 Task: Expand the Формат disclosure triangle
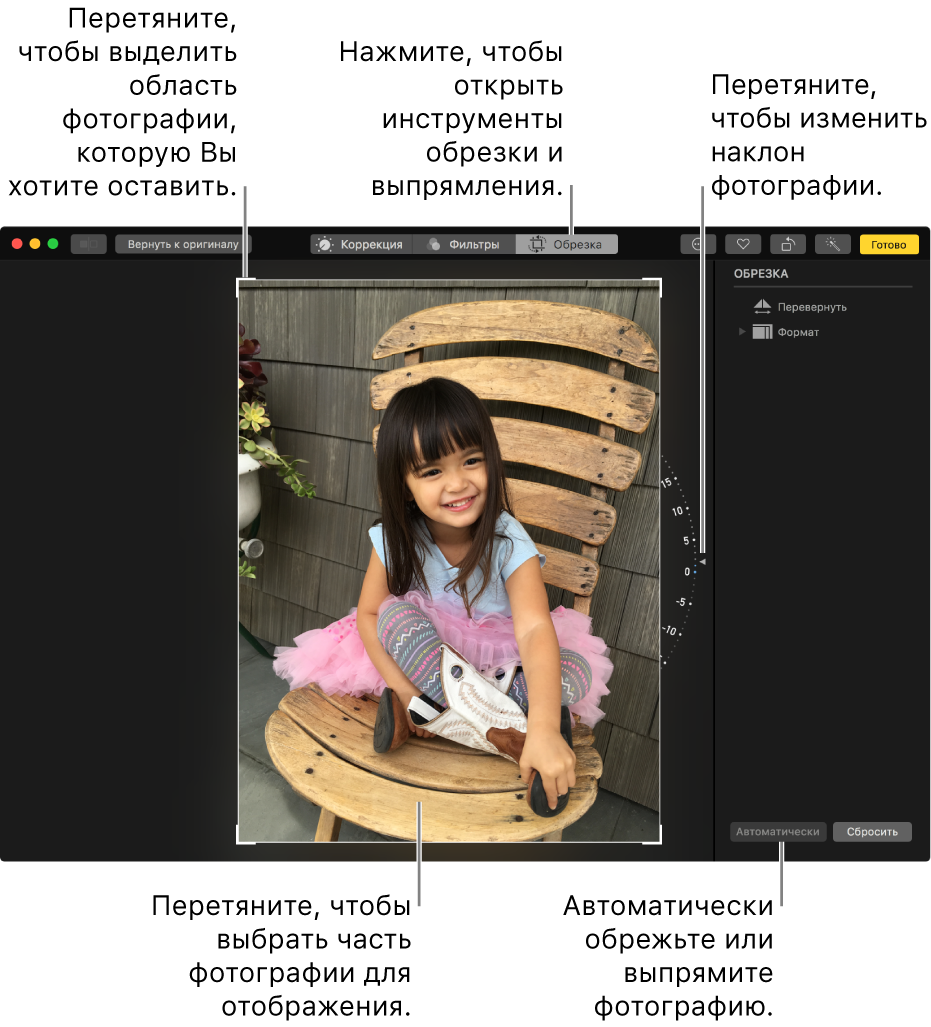(x=742, y=332)
